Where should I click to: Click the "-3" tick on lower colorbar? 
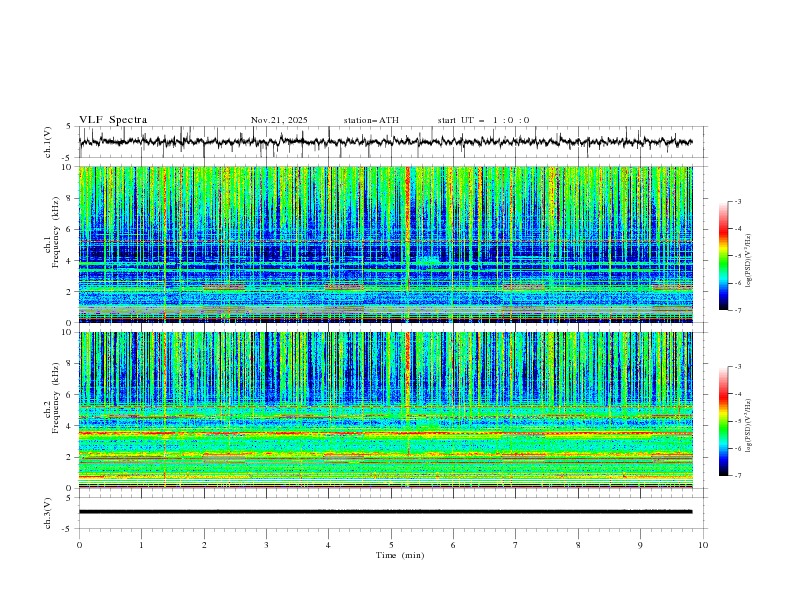coord(738,367)
